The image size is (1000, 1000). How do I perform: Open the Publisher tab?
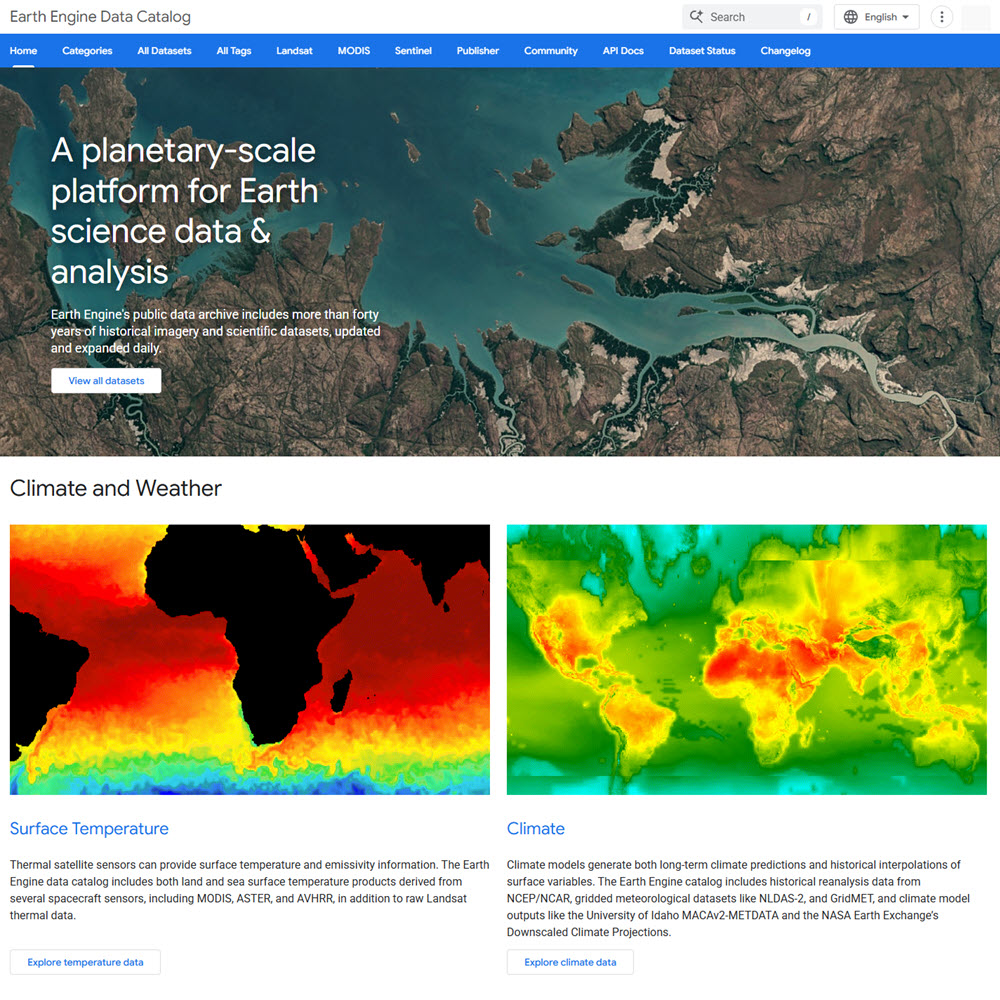pos(478,51)
